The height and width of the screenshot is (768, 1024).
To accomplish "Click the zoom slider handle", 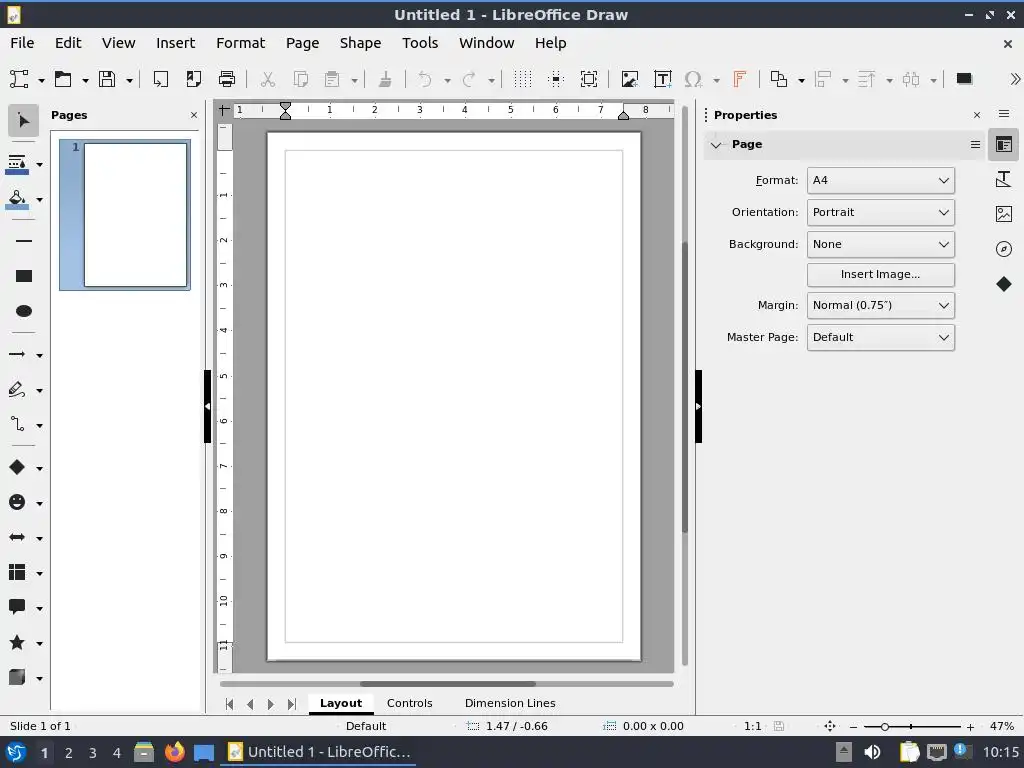I will pyautogui.click(x=884, y=726).
